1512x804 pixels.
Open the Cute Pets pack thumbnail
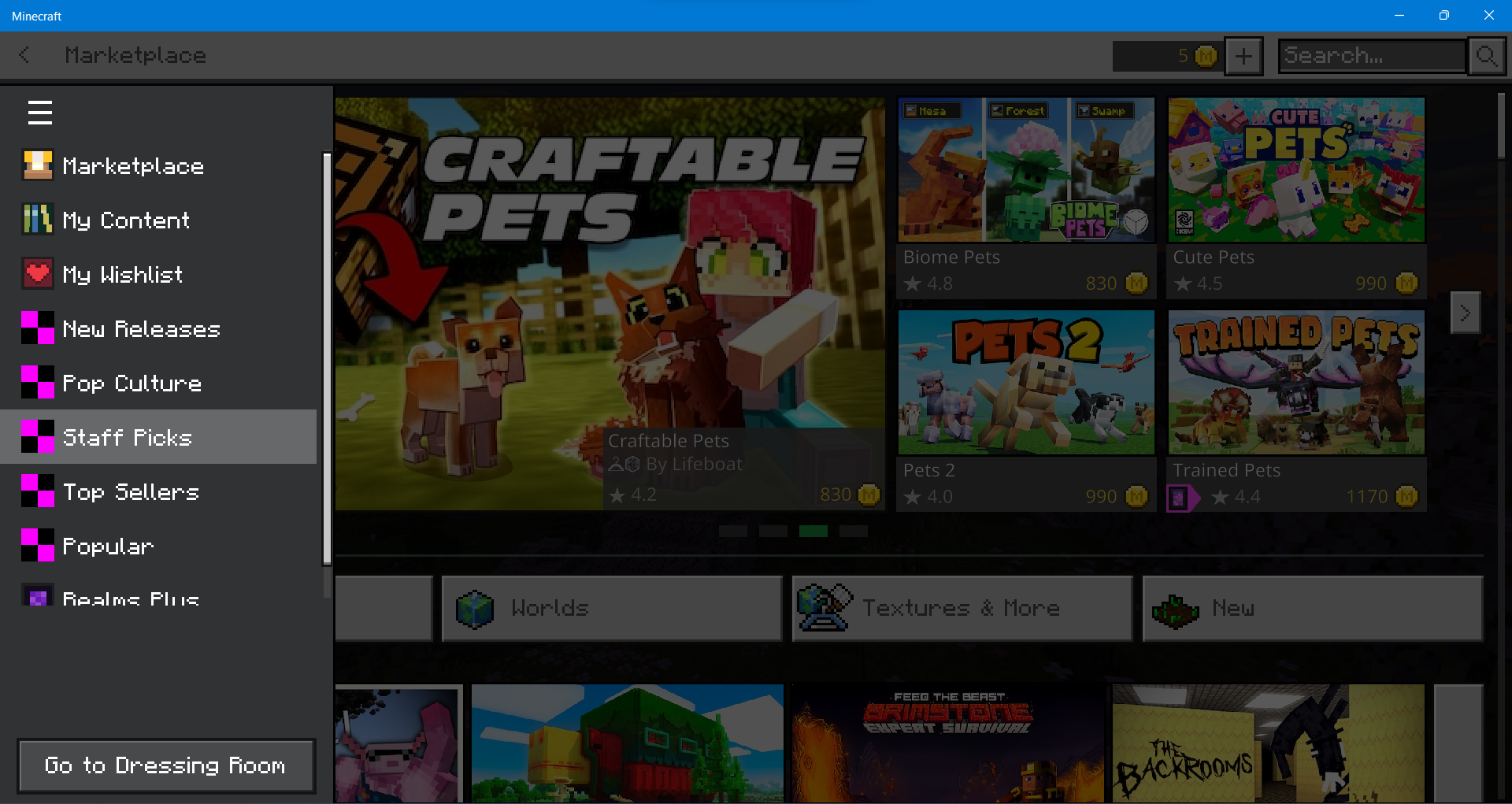1296,169
